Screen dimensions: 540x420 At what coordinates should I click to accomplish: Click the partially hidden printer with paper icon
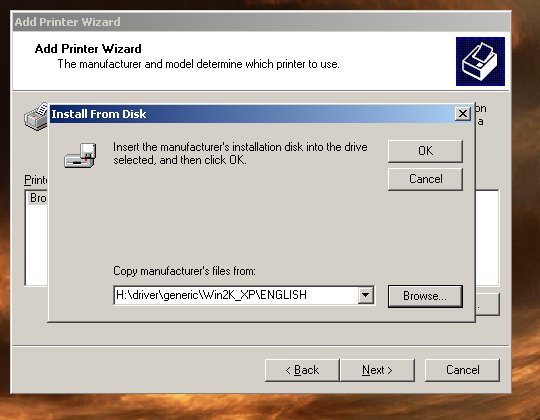[36, 116]
